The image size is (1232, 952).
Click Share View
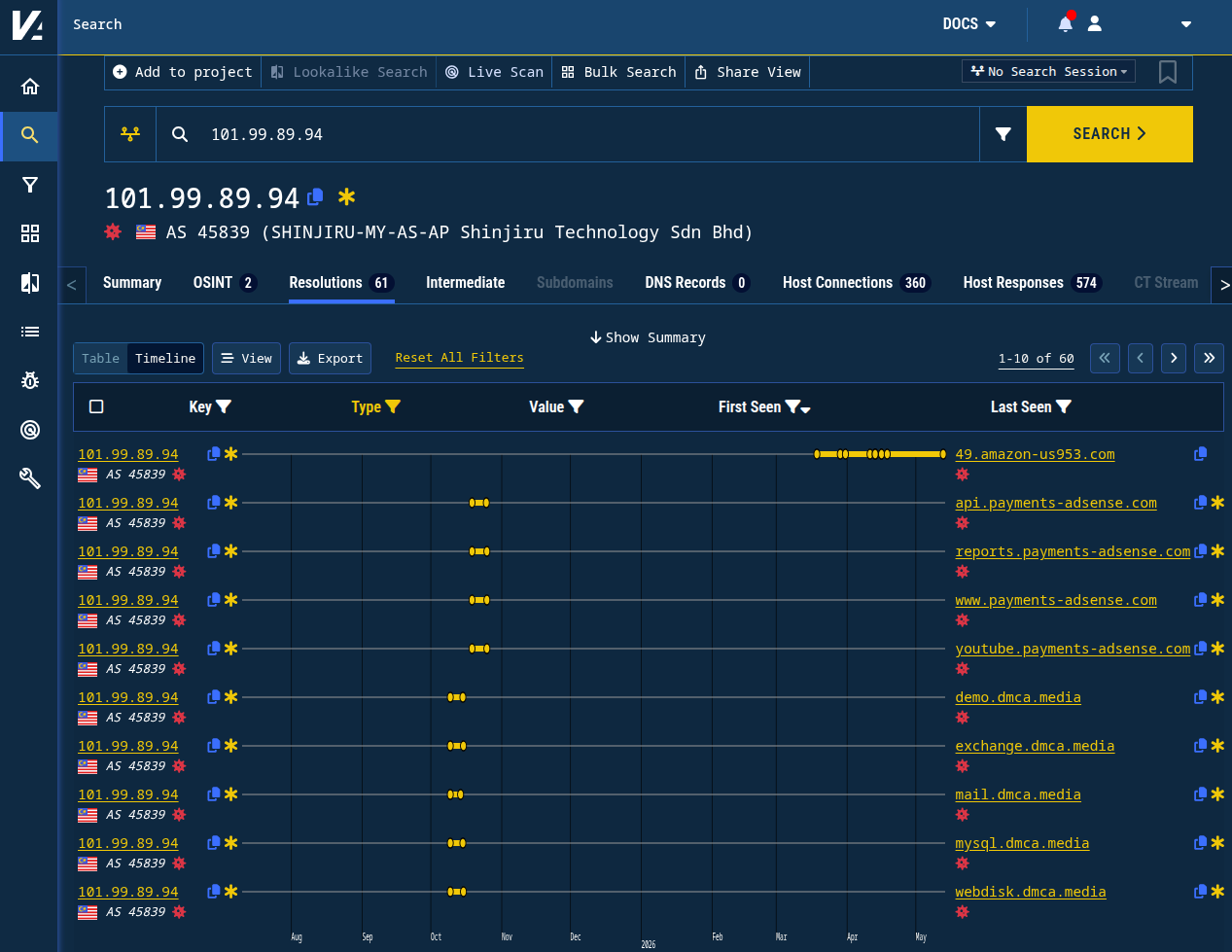748,72
